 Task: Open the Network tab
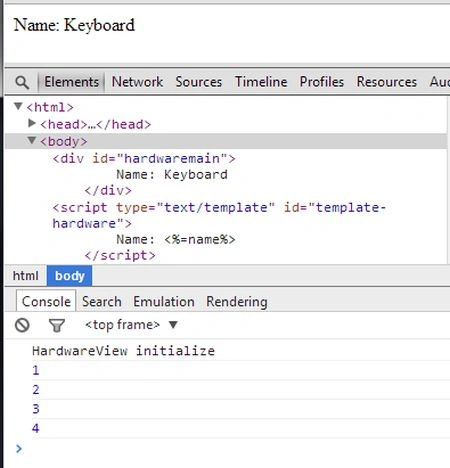[x=137, y=82]
